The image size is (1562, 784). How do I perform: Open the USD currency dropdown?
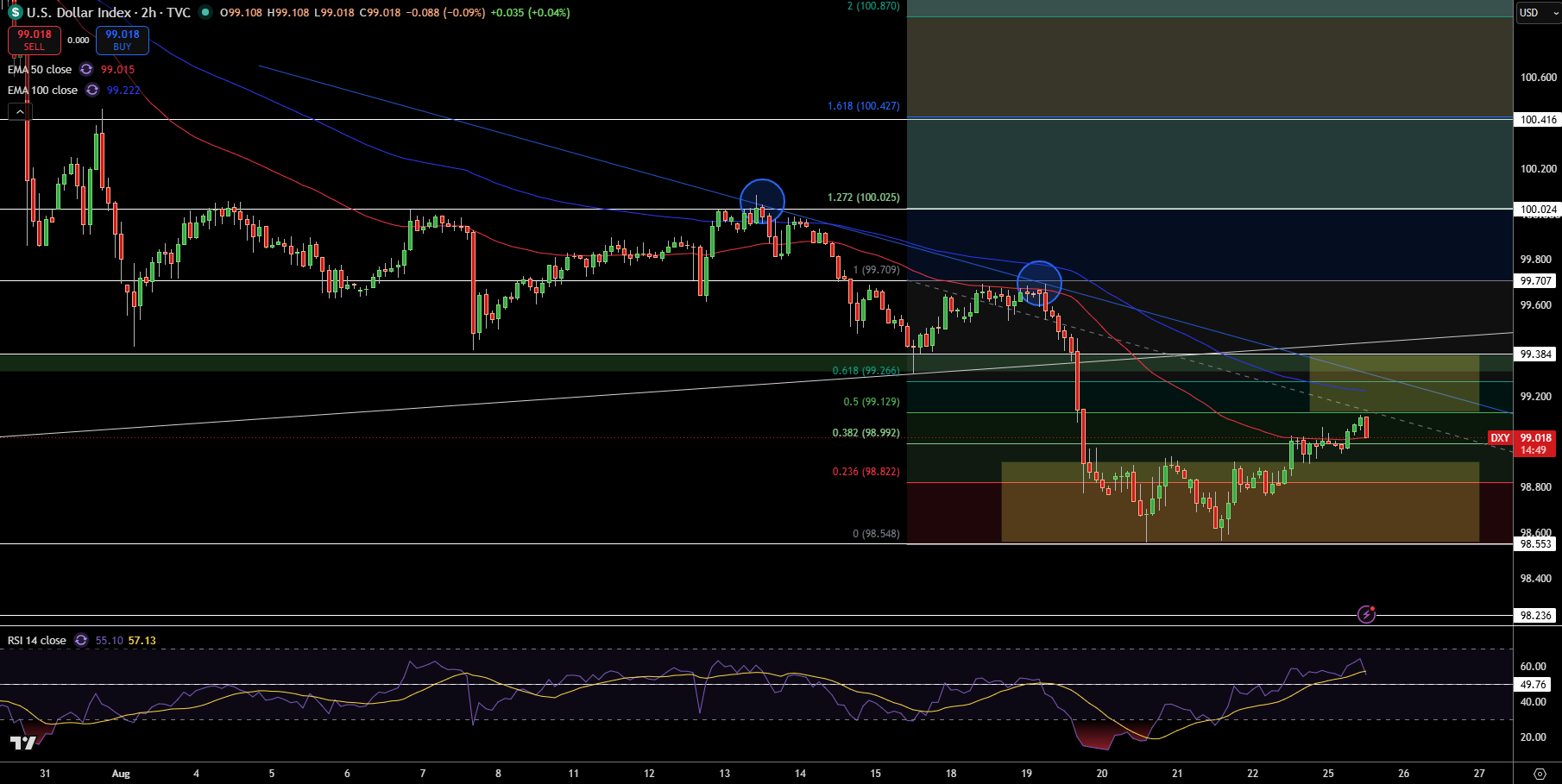(x=1537, y=12)
